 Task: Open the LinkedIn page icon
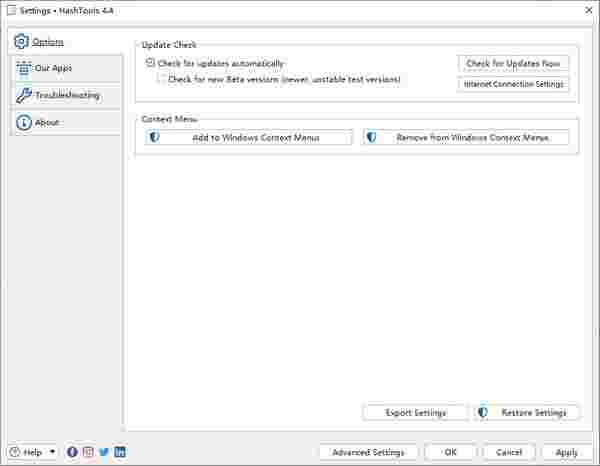[120, 452]
